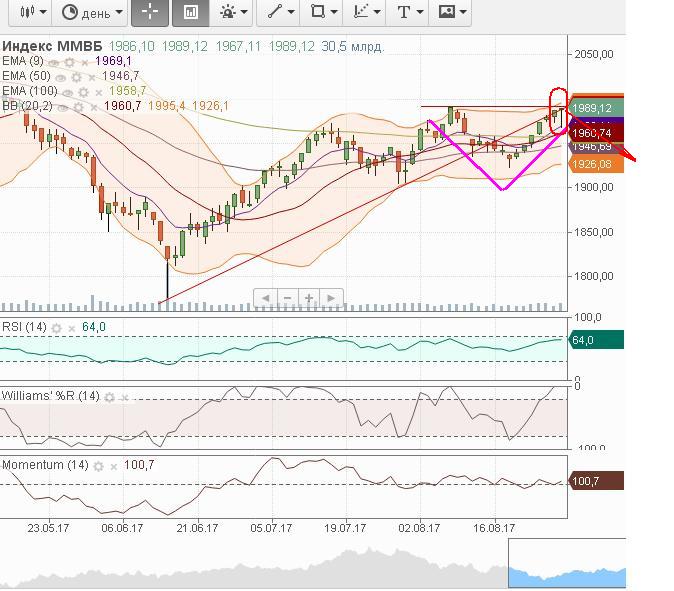Image resolution: width=674 pixels, height=591 pixels.
Task: Click the 06.06.17 date label
Action: 122,528
